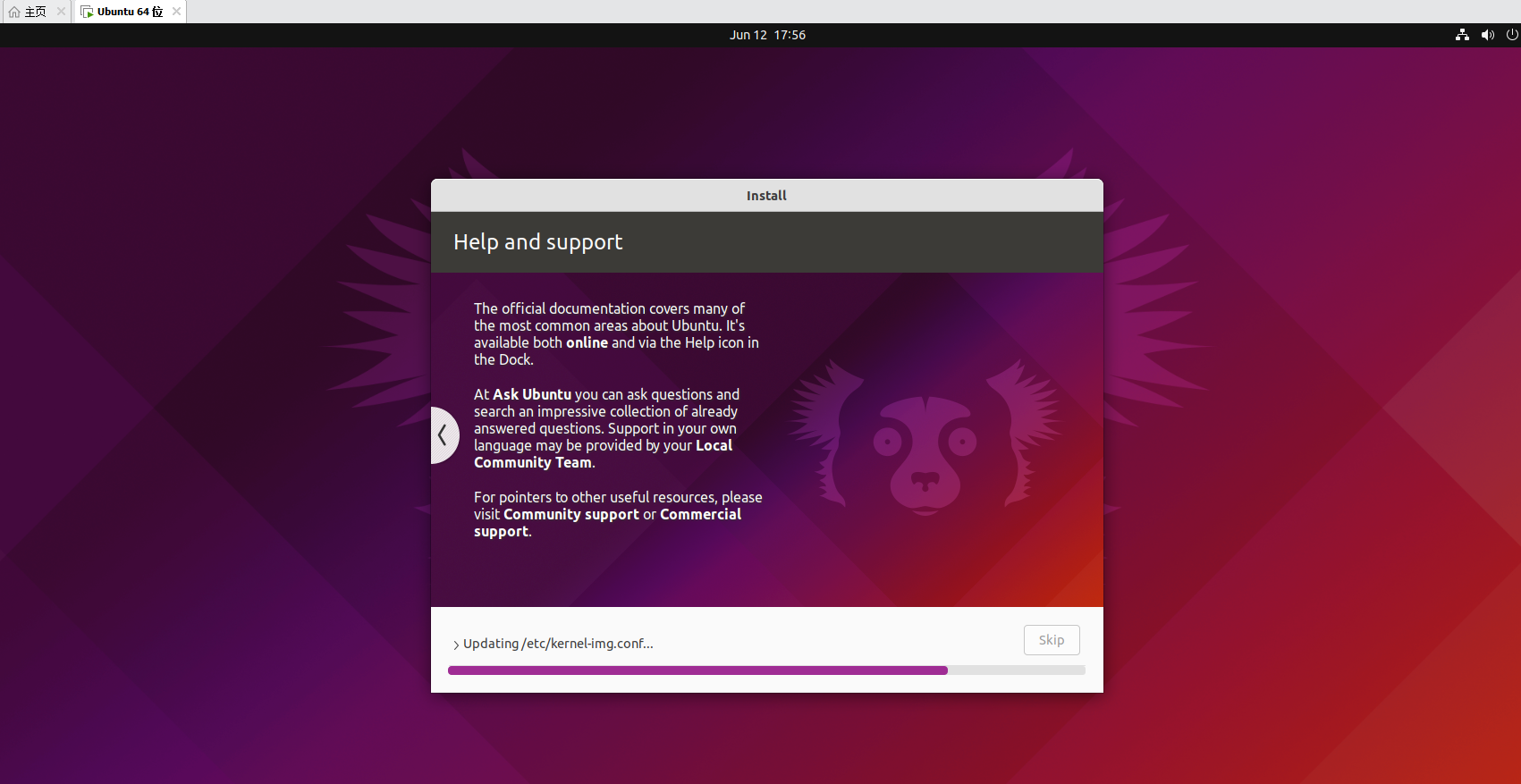The height and width of the screenshot is (784, 1521).
Task: Open the volume speaker icon
Action: [1487, 35]
